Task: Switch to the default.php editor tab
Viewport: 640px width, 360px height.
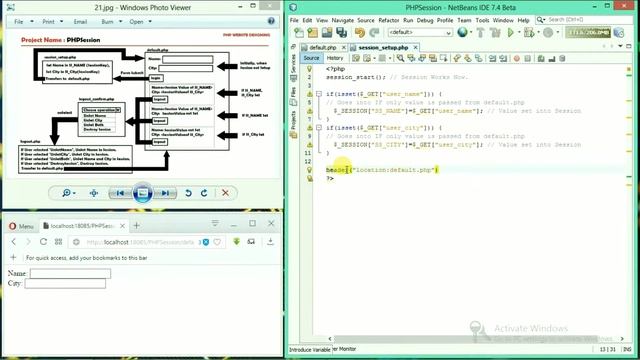Action: point(322,48)
